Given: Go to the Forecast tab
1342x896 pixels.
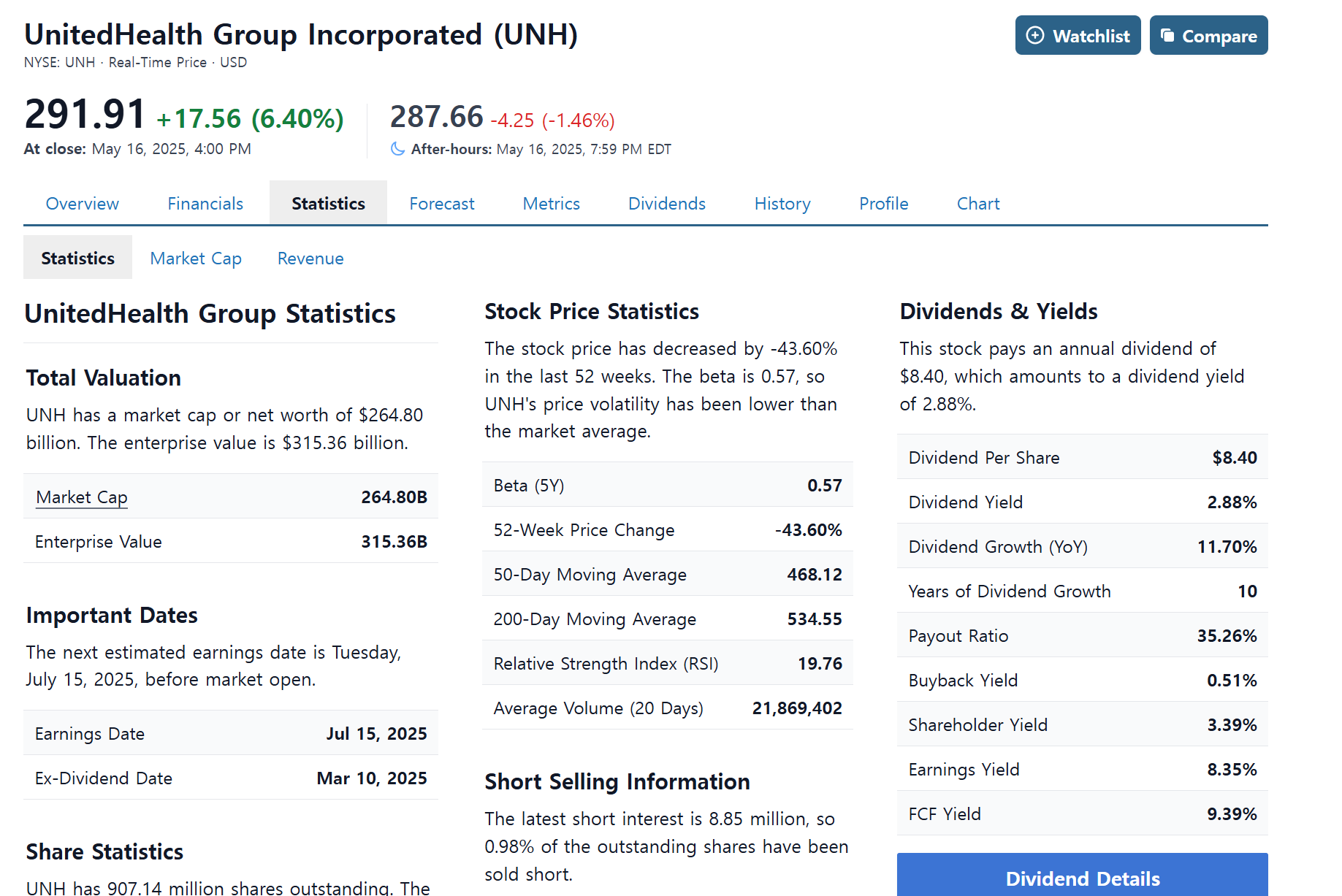Looking at the screenshot, I should pyautogui.click(x=442, y=204).
